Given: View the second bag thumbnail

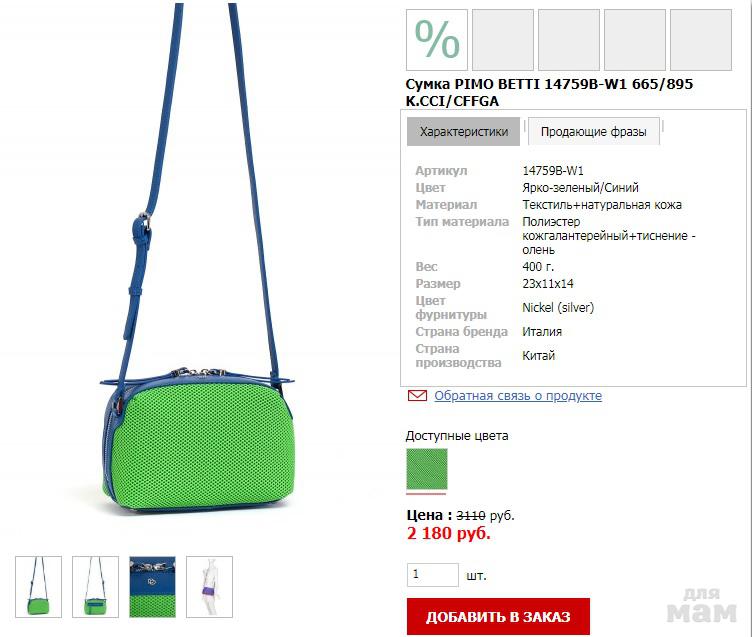Looking at the screenshot, I should click(95, 587).
